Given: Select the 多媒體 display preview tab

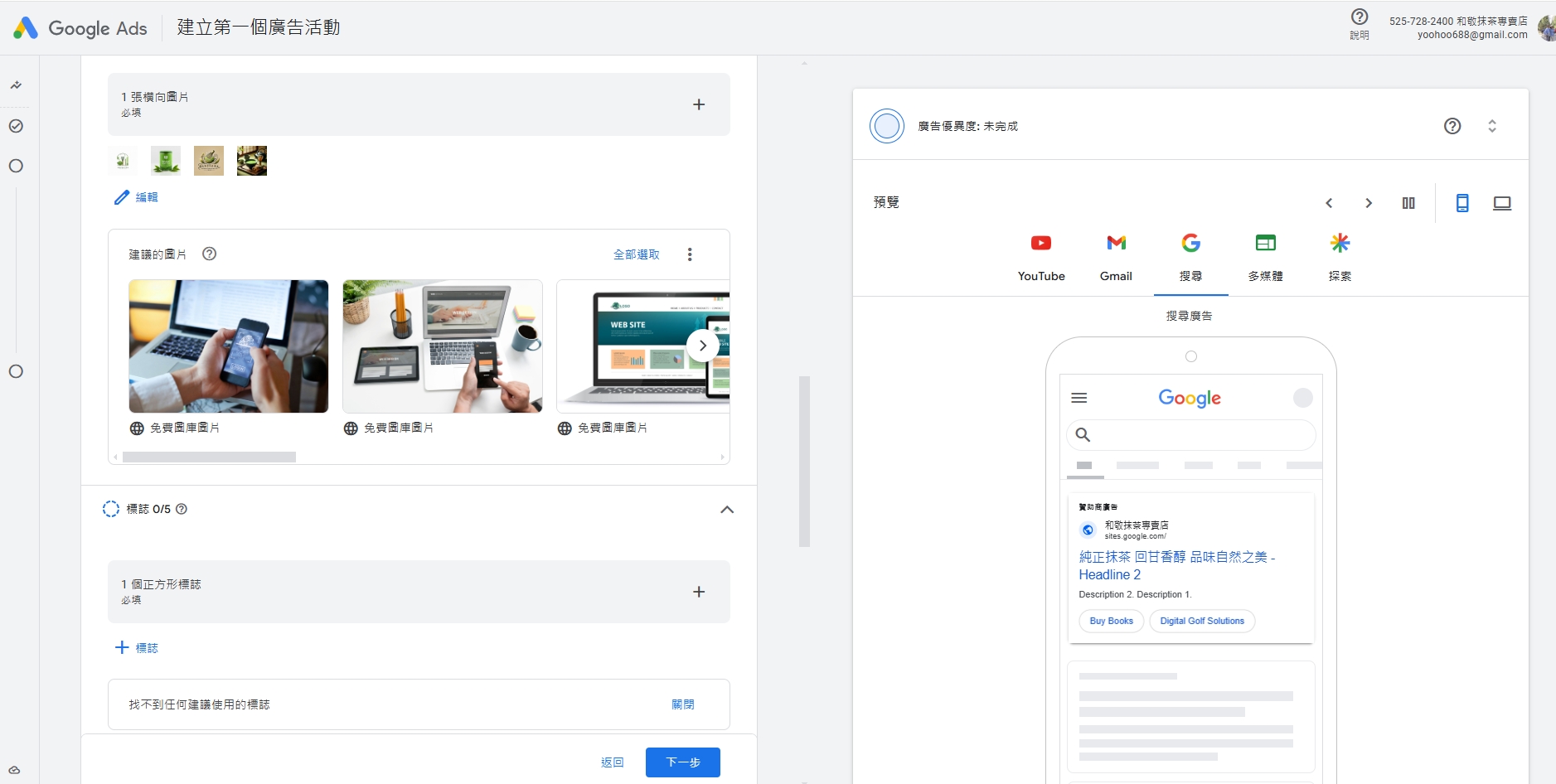Looking at the screenshot, I should (x=1266, y=259).
